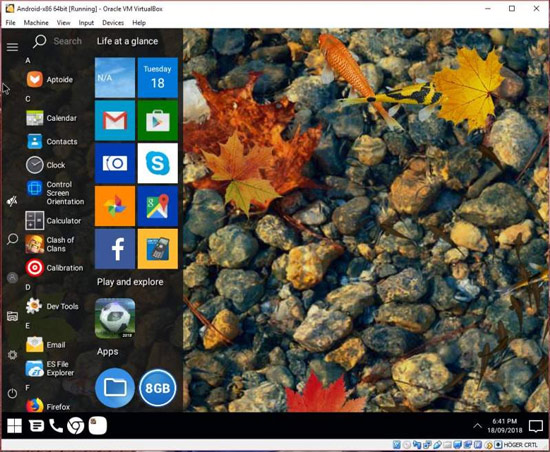The width and height of the screenshot is (550, 452).
Task: Open the yellow calculator tile
Action: pos(158,249)
